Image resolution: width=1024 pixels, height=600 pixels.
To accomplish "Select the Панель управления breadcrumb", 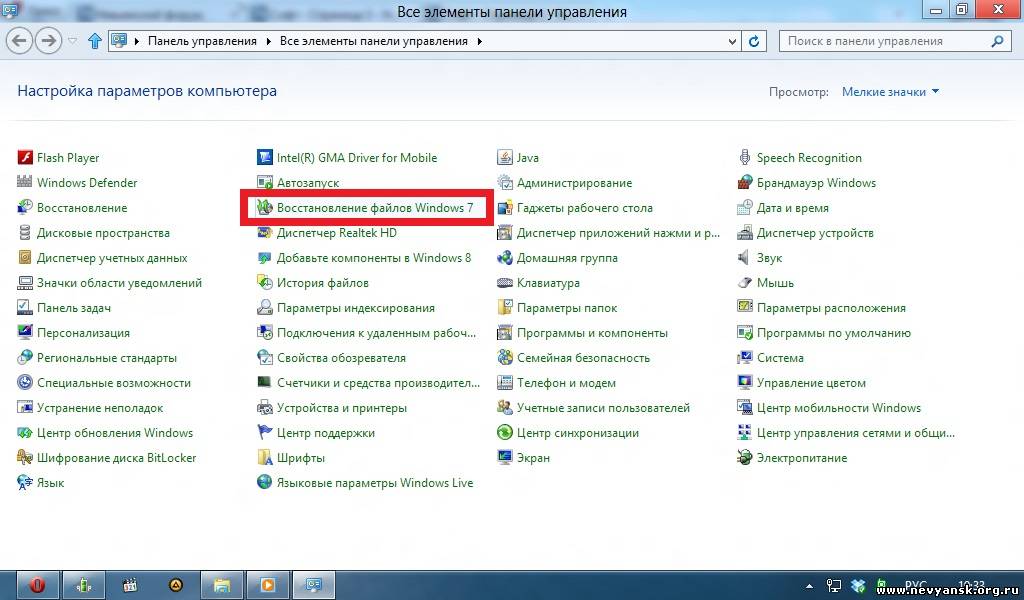I will tap(202, 41).
